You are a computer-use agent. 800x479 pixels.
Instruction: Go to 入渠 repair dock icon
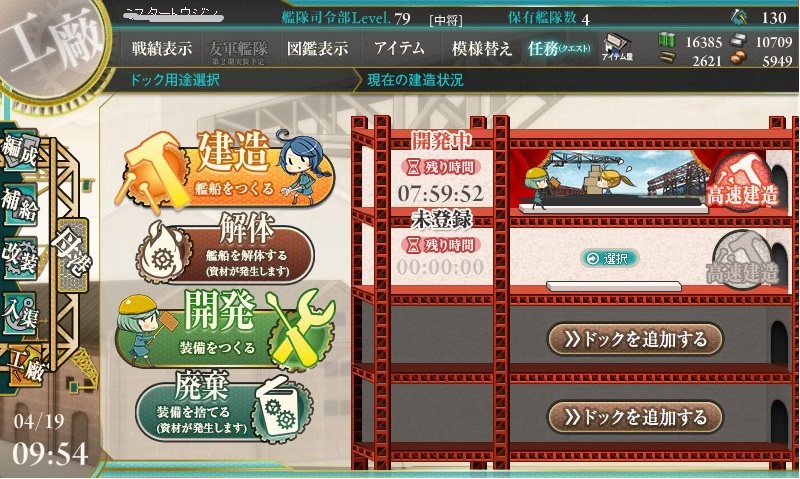[20, 313]
